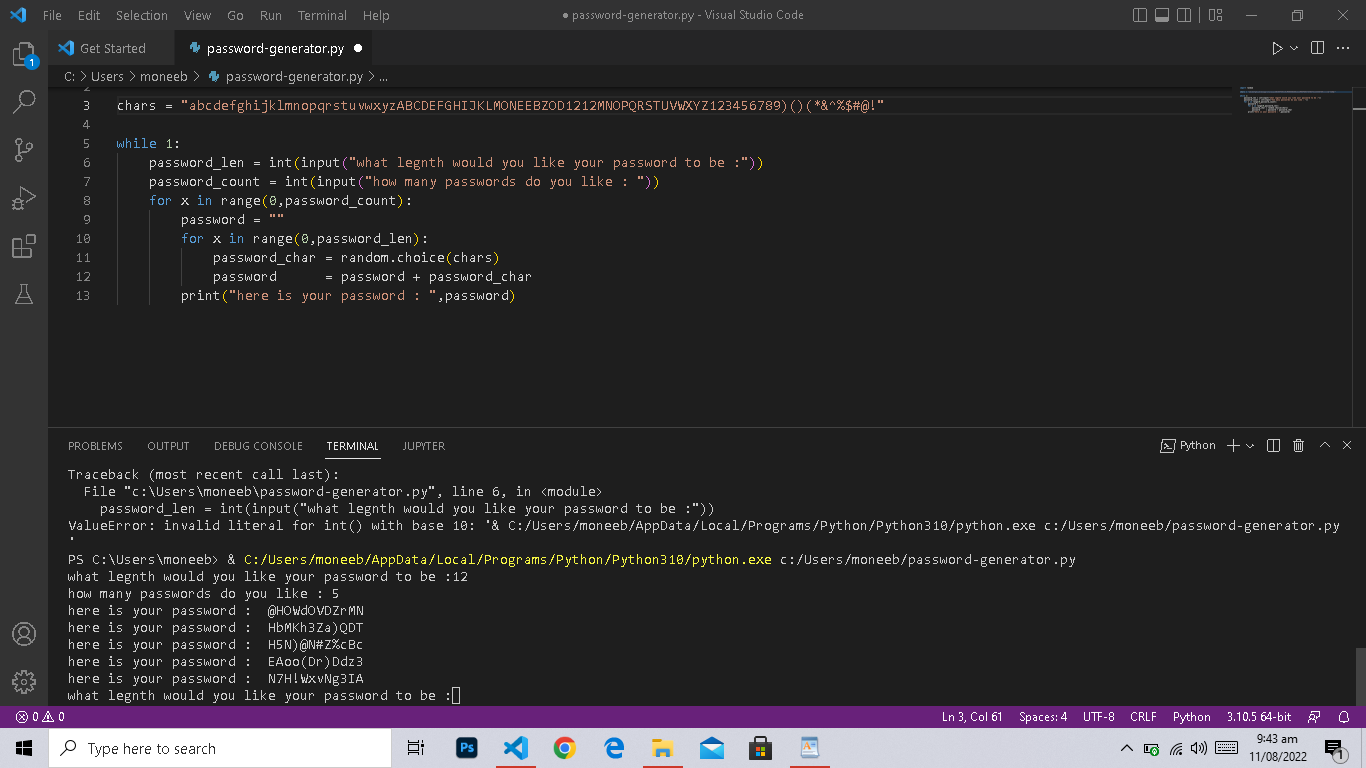1366x768 pixels.
Task: Open the Search view in activity bar
Action: pos(24,102)
